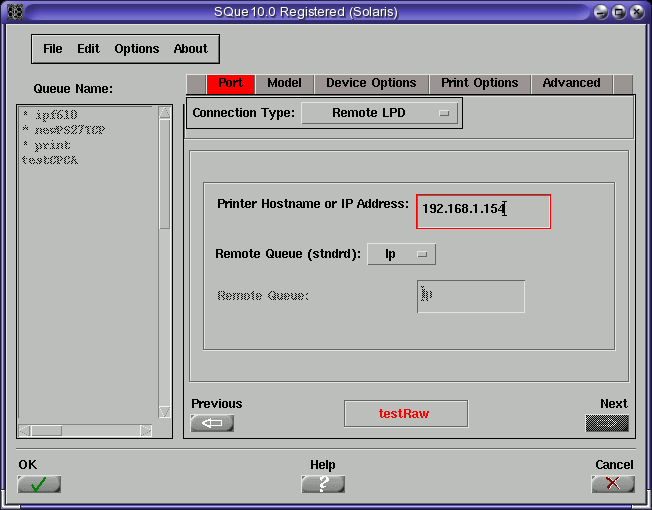The width and height of the screenshot is (652, 510).
Task: Select the Print Options tab
Action: [480, 83]
